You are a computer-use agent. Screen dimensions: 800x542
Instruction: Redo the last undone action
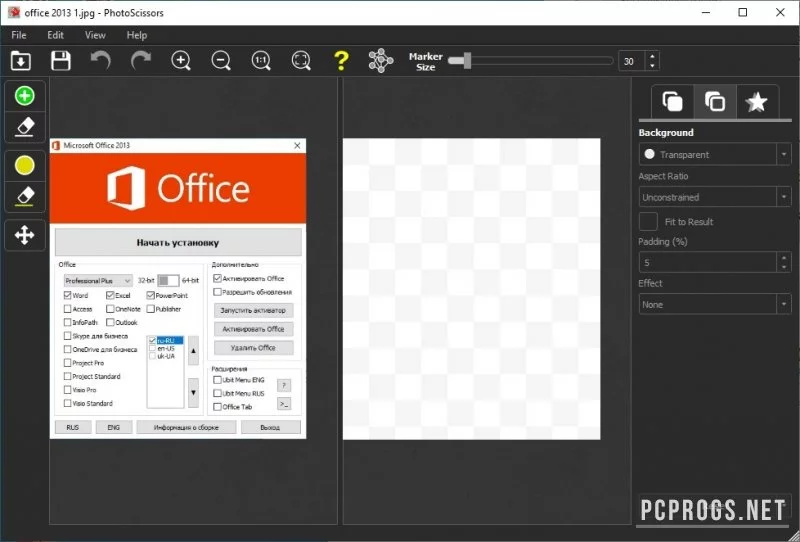pos(141,61)
